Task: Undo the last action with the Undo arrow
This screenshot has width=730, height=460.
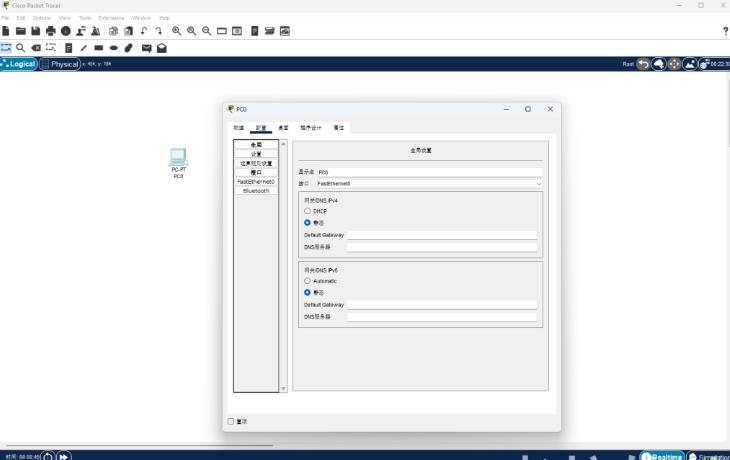Action: [144, 31]
